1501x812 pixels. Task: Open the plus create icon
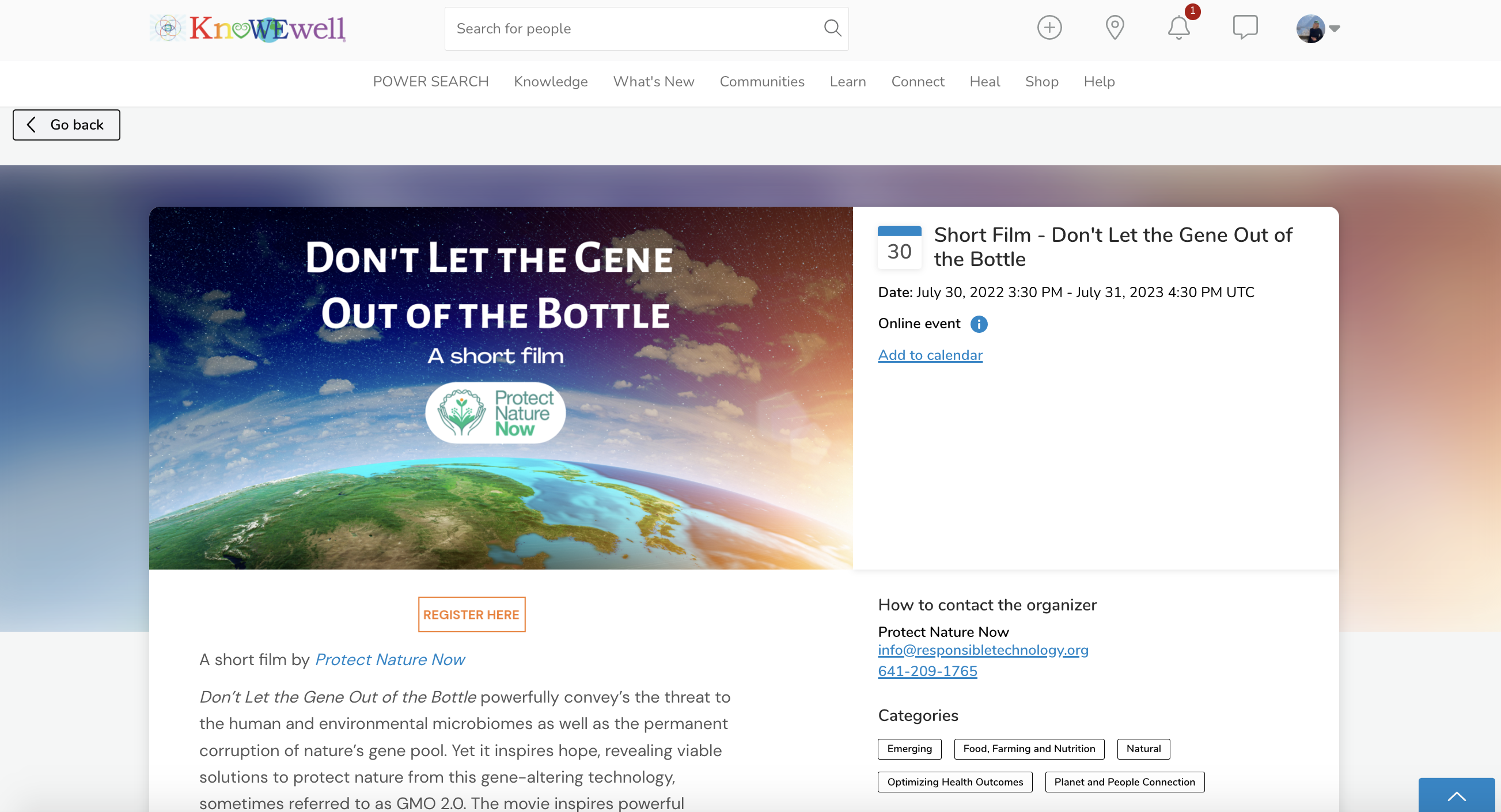(x=1049, y=28)
